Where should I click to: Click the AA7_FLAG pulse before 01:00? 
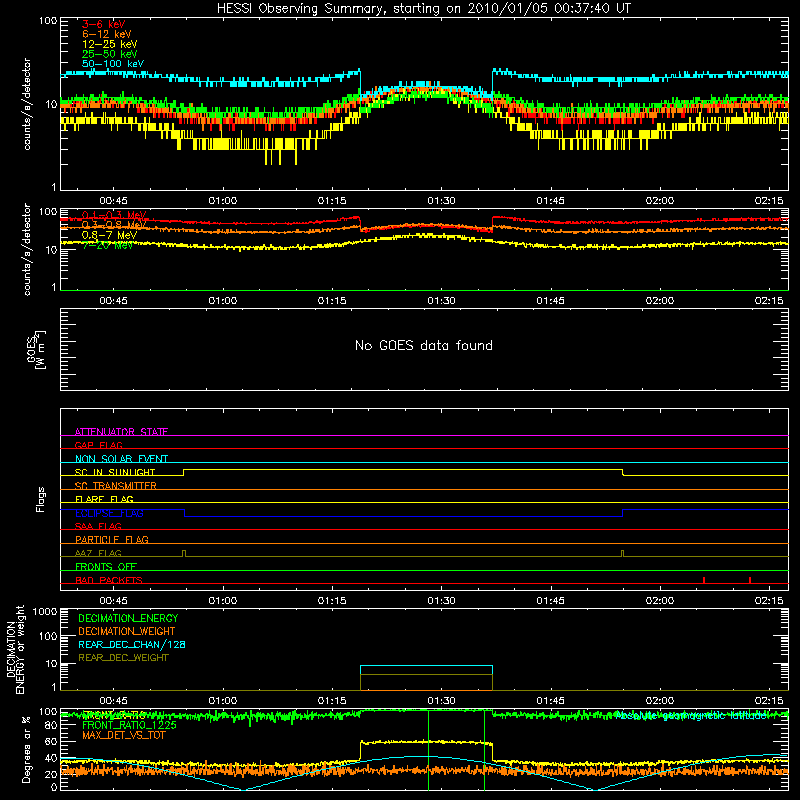(184, 554)
